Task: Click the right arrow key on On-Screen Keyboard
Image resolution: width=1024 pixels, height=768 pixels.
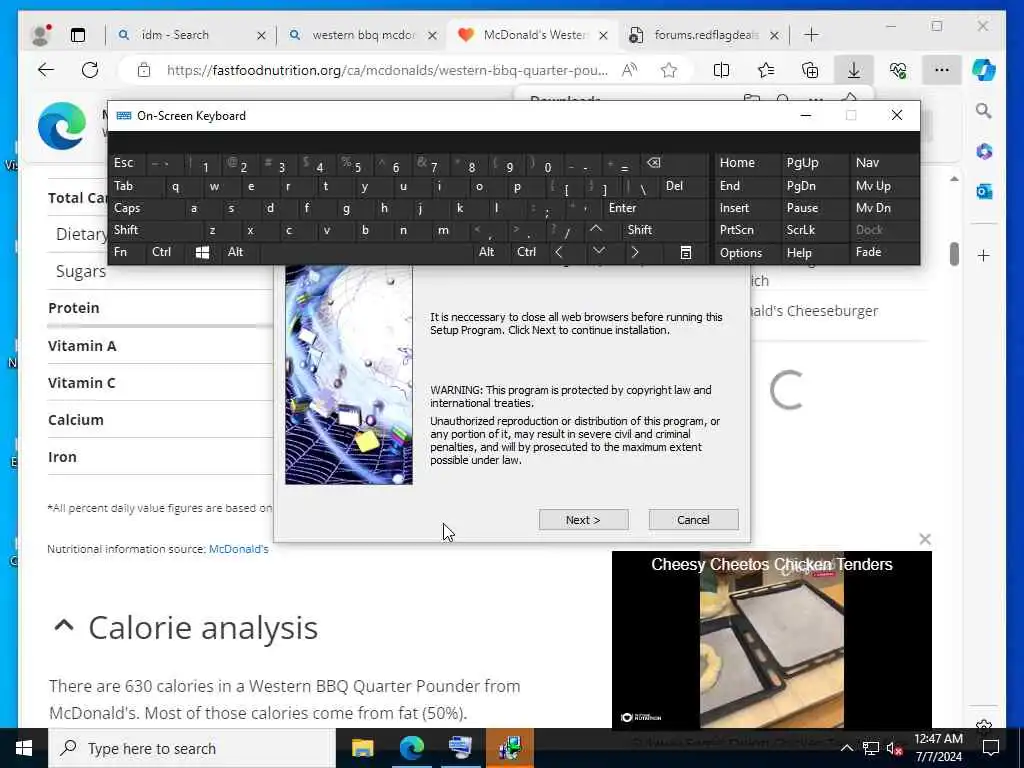Action: pyautogui.click(x=635, y=253)
